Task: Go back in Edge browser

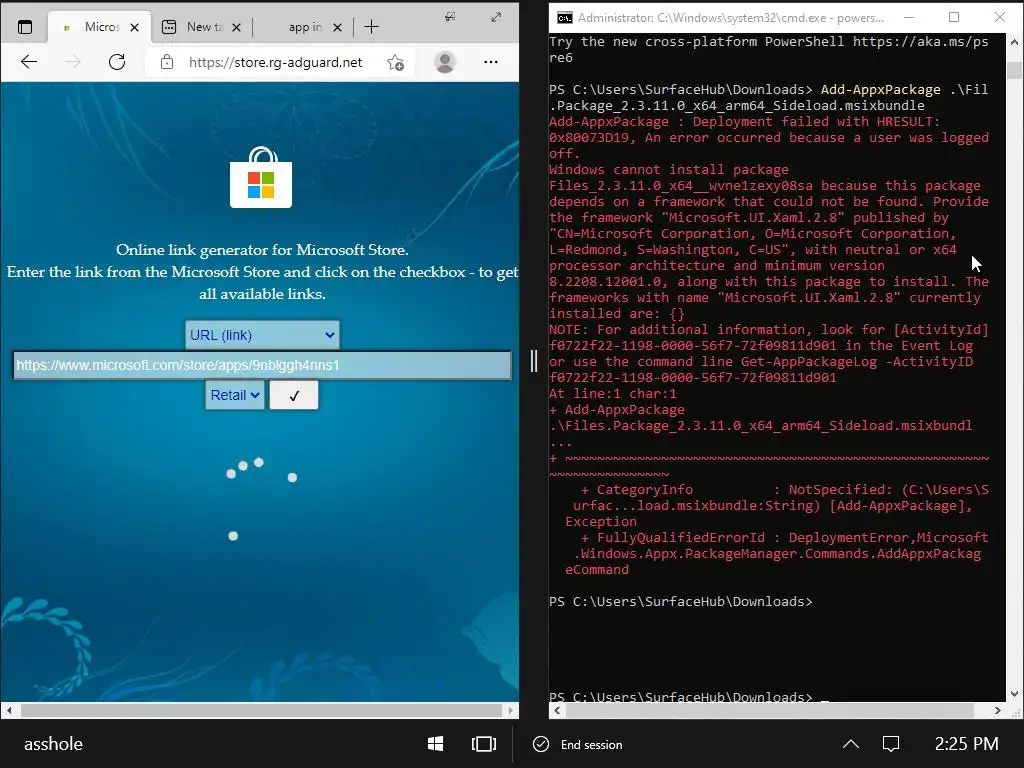Action: (x=29, y=62)
